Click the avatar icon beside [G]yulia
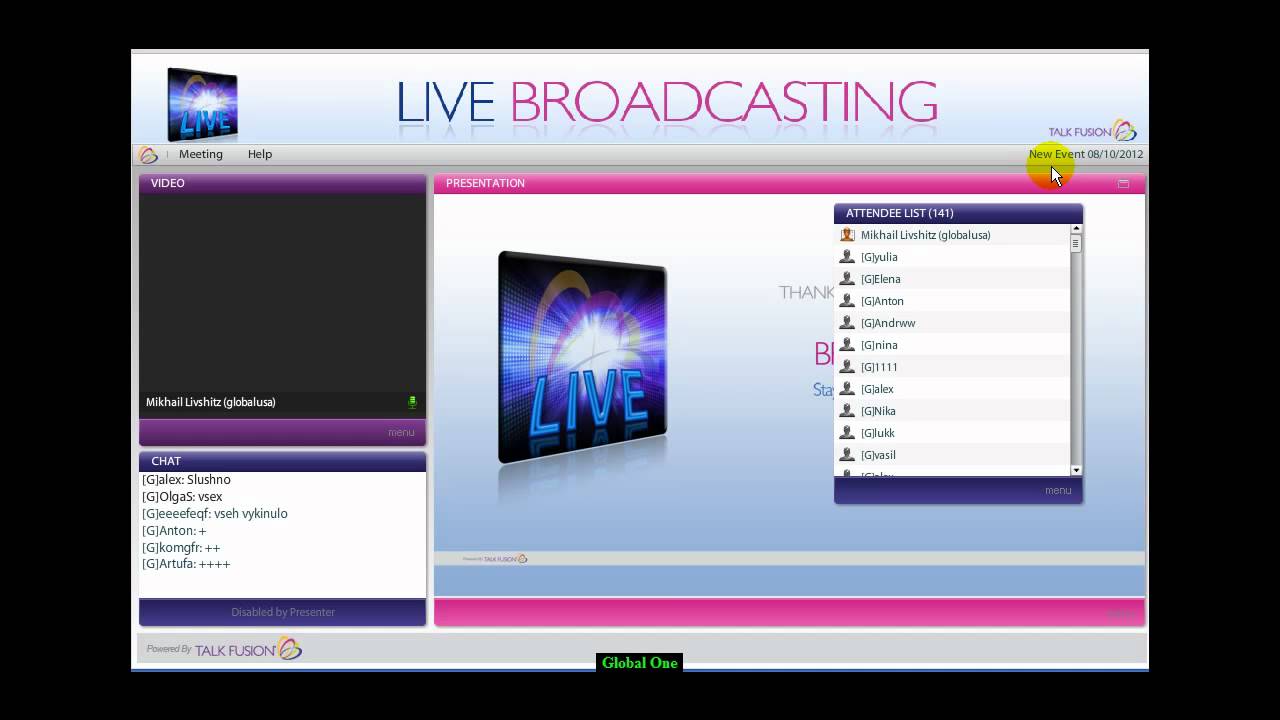The image size is (1280, 720). (x=847, y=257)
